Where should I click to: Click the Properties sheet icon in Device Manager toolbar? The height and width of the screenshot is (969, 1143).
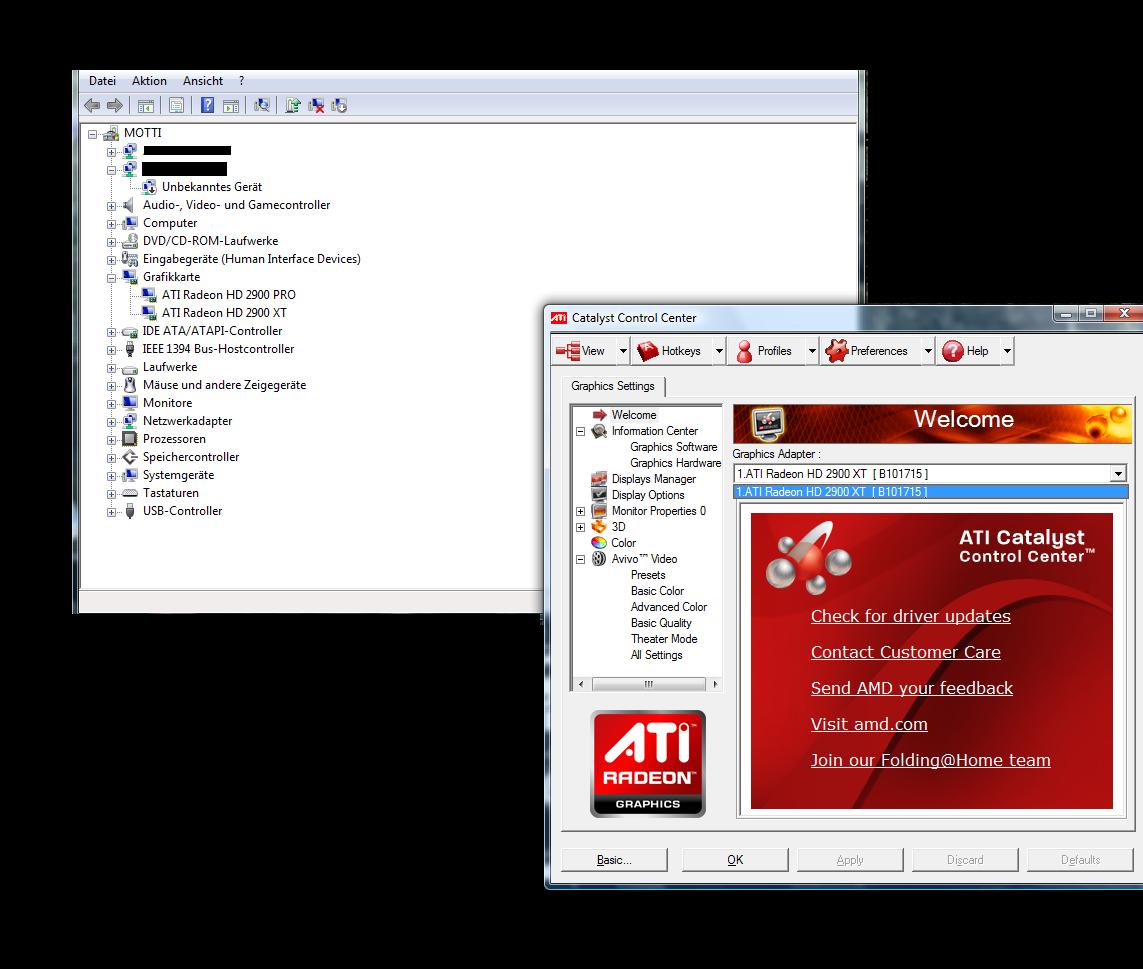pyautogui.click(x=176, y=105)
